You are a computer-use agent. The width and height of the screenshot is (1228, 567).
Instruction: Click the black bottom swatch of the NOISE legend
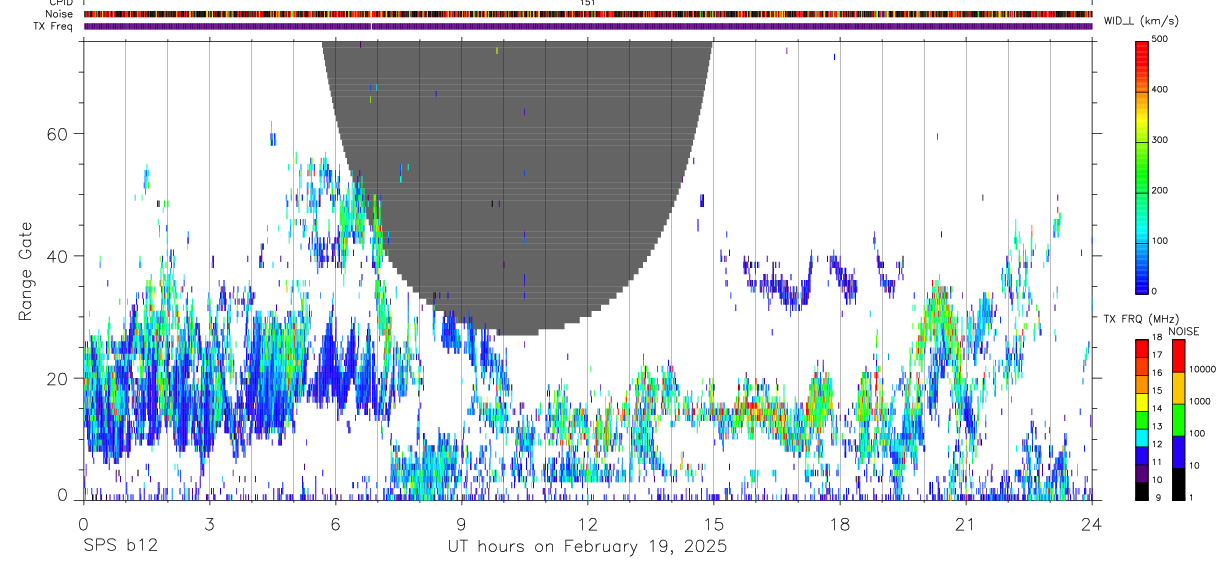(1178, 484)
